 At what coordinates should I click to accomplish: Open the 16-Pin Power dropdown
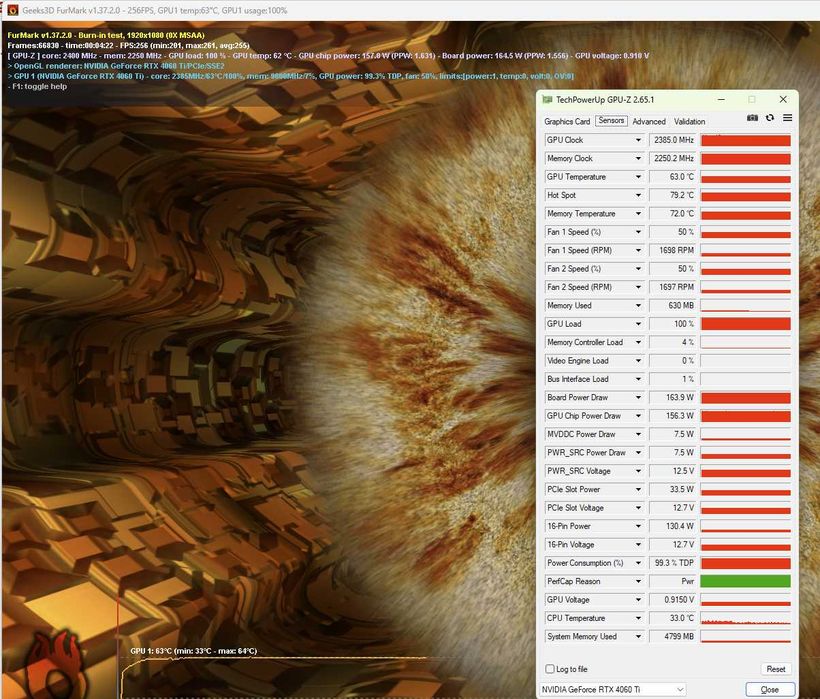point(638,526)
